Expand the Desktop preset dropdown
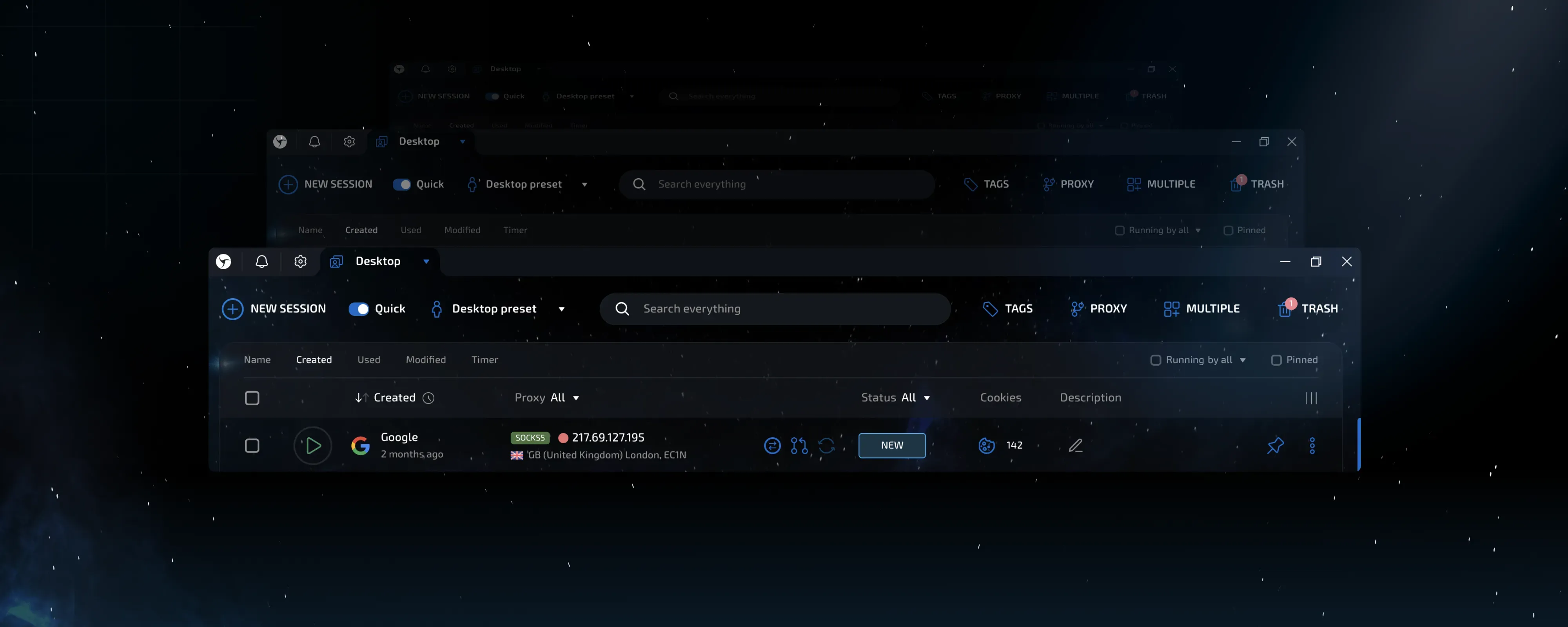The image size is (1568, 627). (561, 309)
